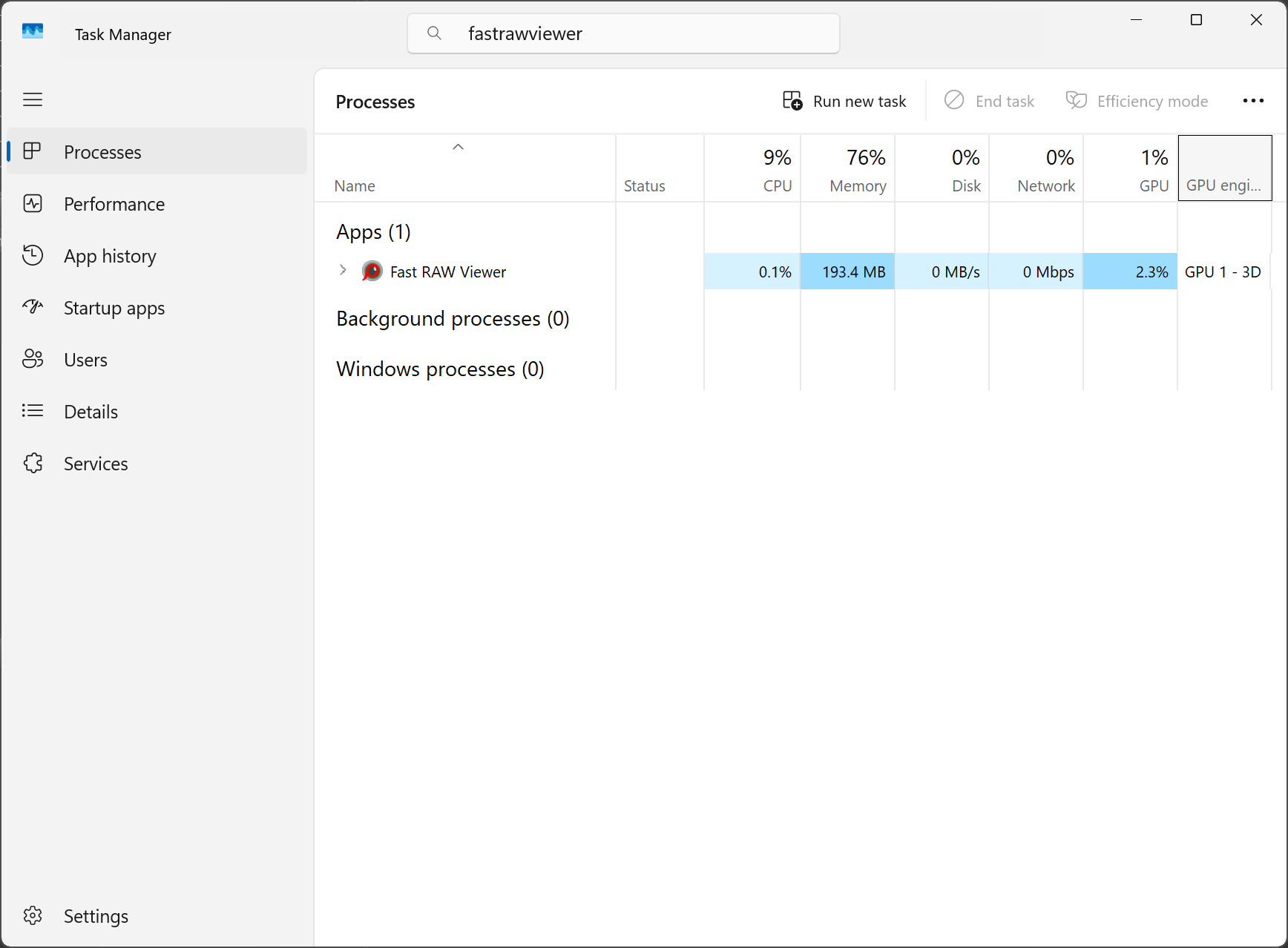Open the App history page
1288x948 pixels.
(x=157, y=255)
